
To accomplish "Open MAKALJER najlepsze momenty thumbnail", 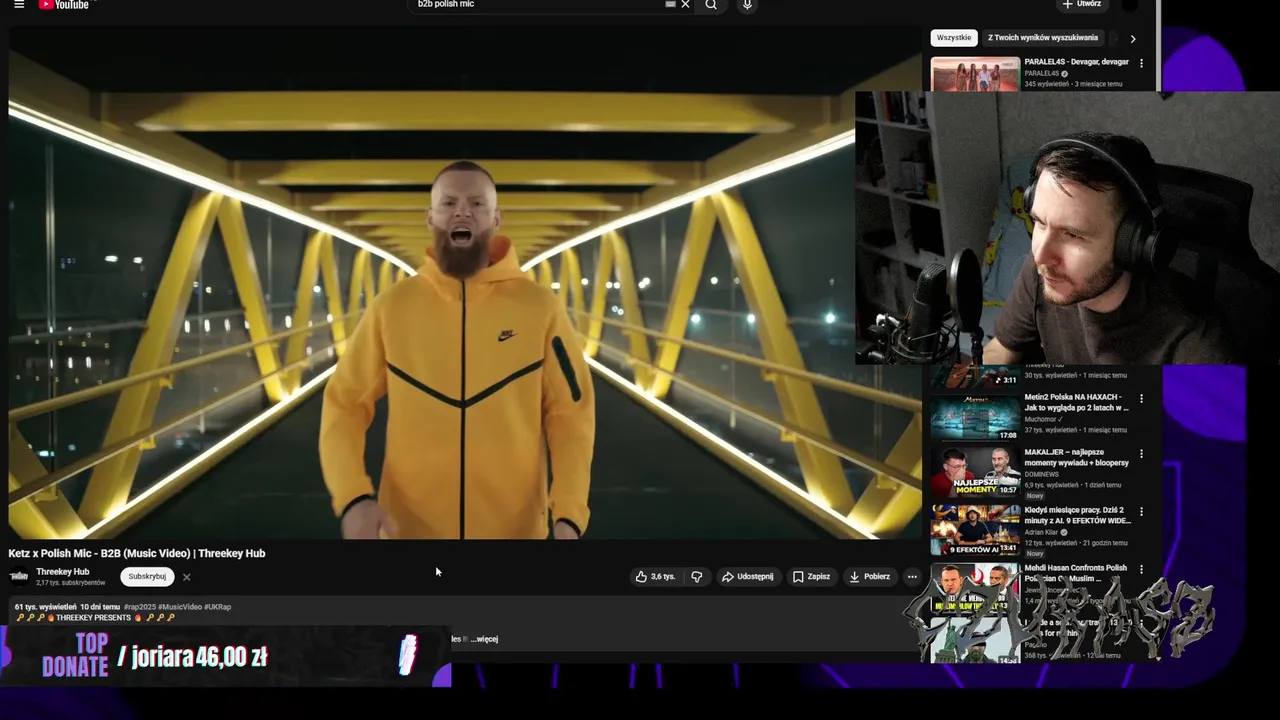I will 975,472.
